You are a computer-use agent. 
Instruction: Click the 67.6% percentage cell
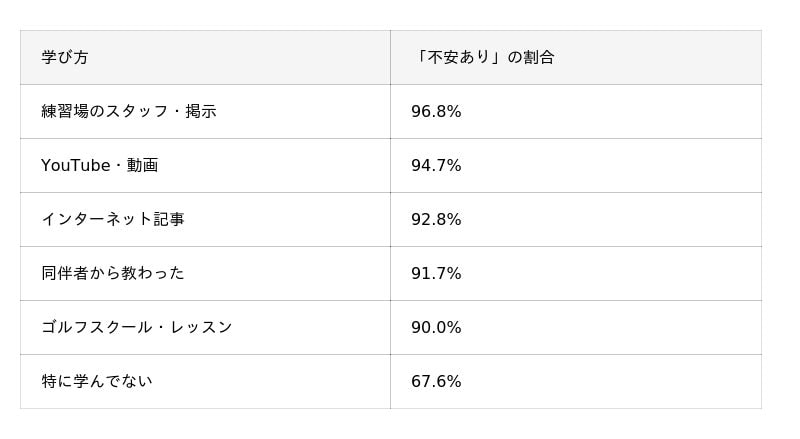tap(436, 382)
